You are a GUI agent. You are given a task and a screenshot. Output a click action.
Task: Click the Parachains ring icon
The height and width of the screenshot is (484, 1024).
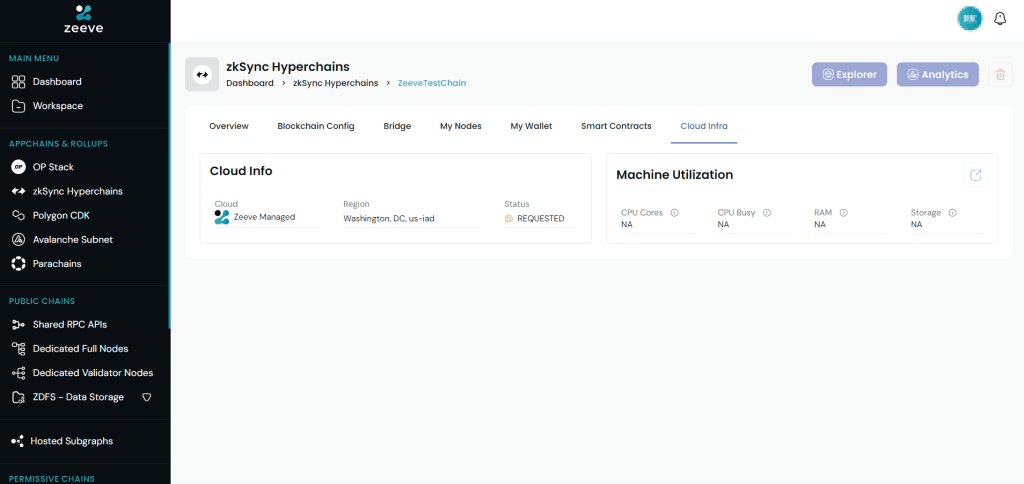point(18,264)
